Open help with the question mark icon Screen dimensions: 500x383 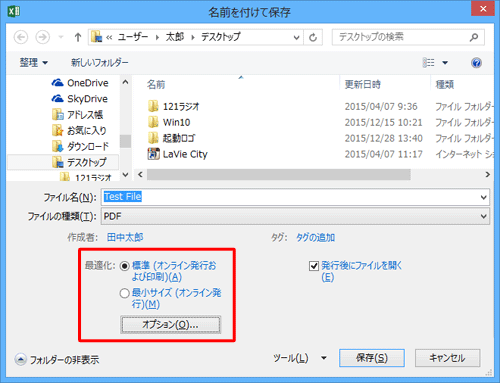pos(476,63)
